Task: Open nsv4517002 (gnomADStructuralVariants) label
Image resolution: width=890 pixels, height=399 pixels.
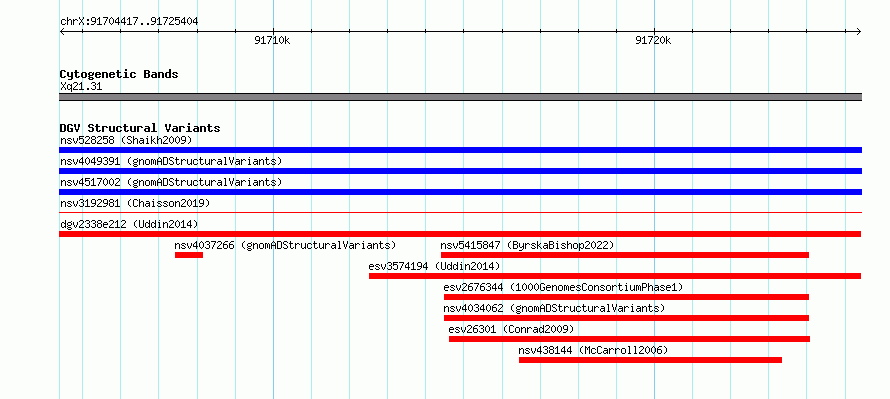Action: 171,182
